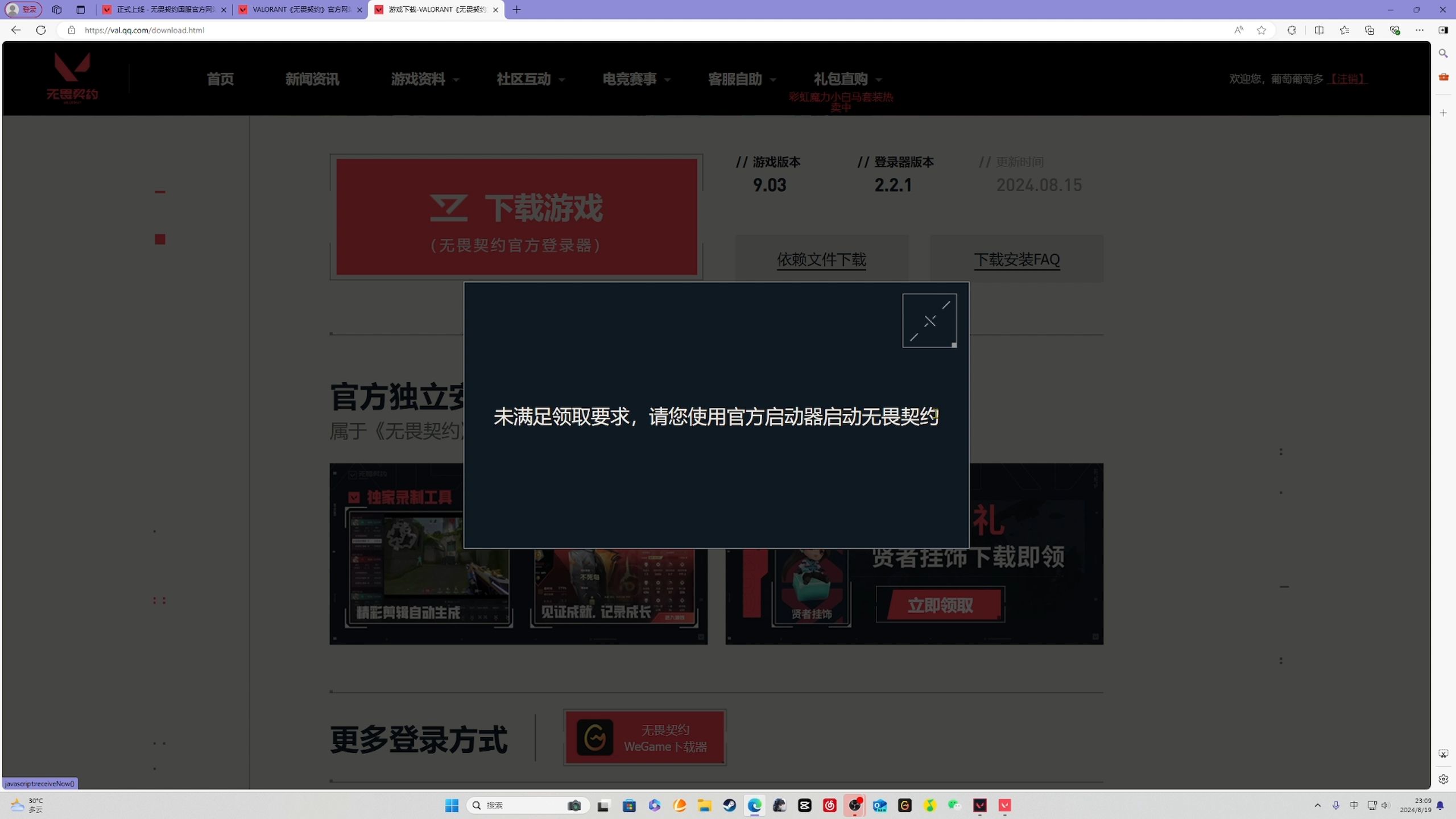
Task: Open a new browser tab
Action: 516,10
